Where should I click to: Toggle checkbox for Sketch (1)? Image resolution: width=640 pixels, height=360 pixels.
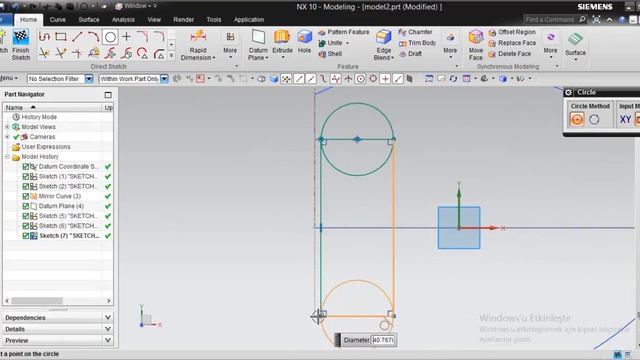[26, 176]
